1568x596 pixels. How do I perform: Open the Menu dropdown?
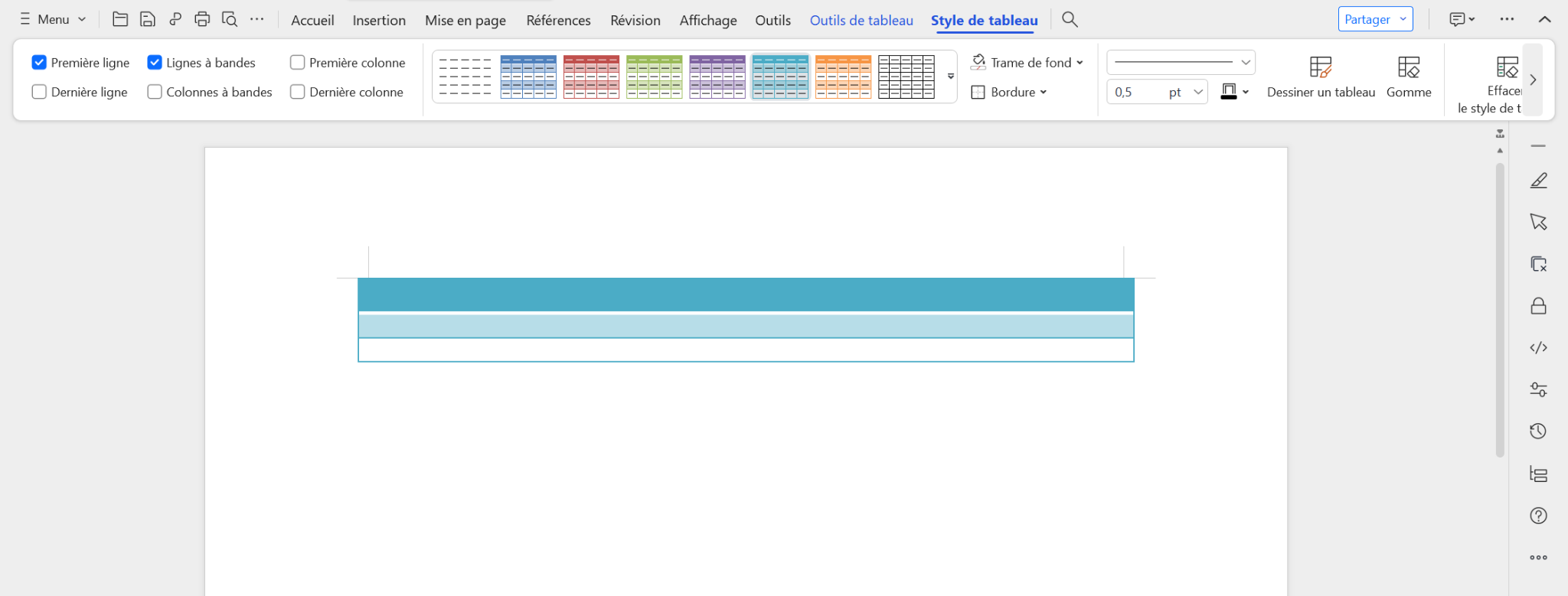click(x=53, y=19)
